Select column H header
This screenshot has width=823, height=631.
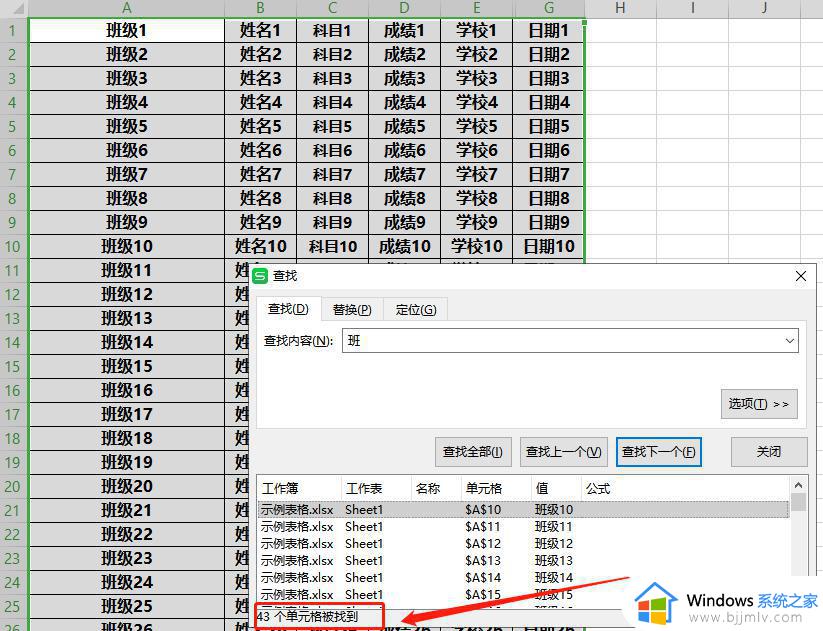point(620,8)
